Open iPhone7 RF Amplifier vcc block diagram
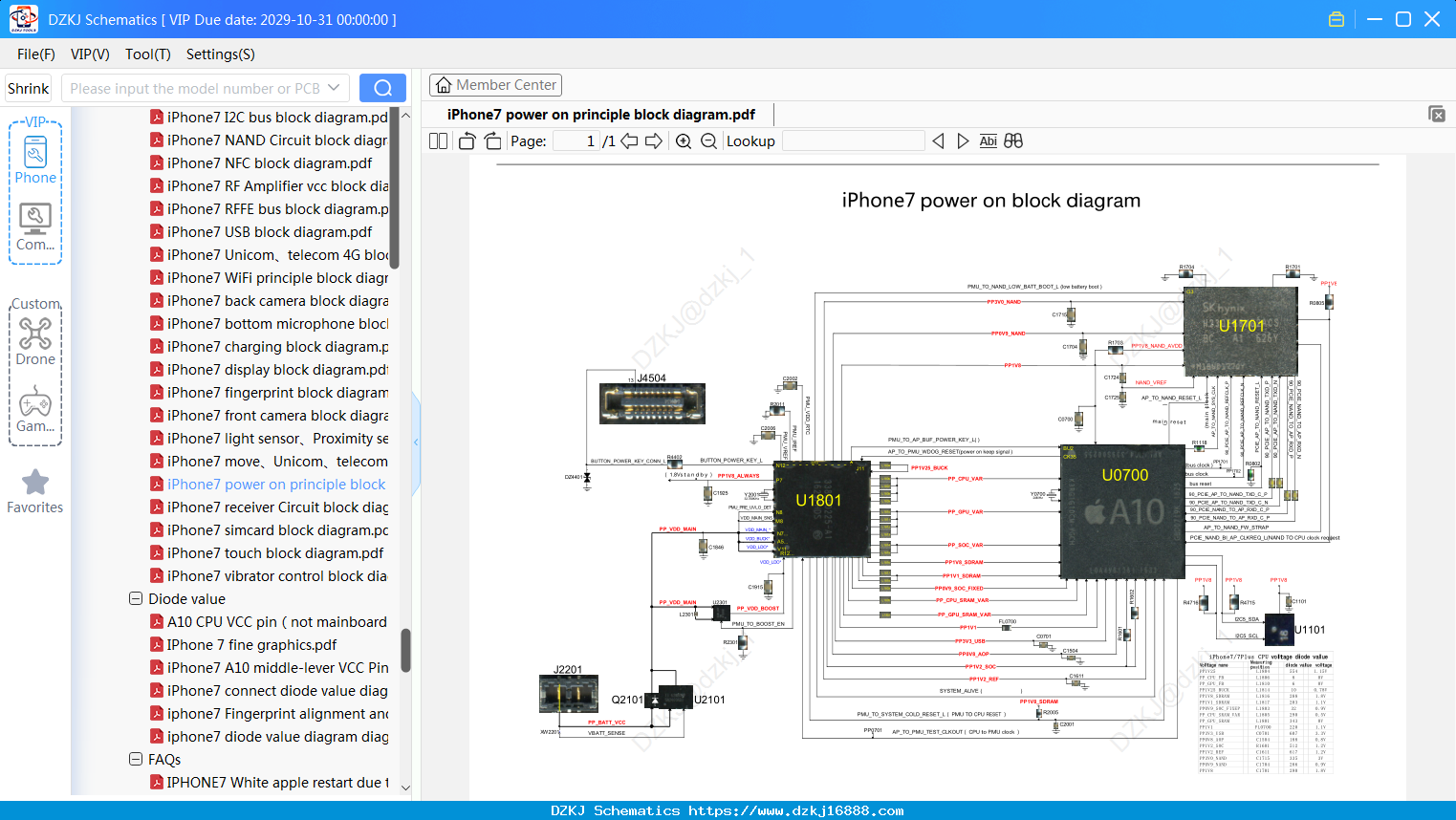Screen dimensions: 1456x820 (x=270, y=186)
